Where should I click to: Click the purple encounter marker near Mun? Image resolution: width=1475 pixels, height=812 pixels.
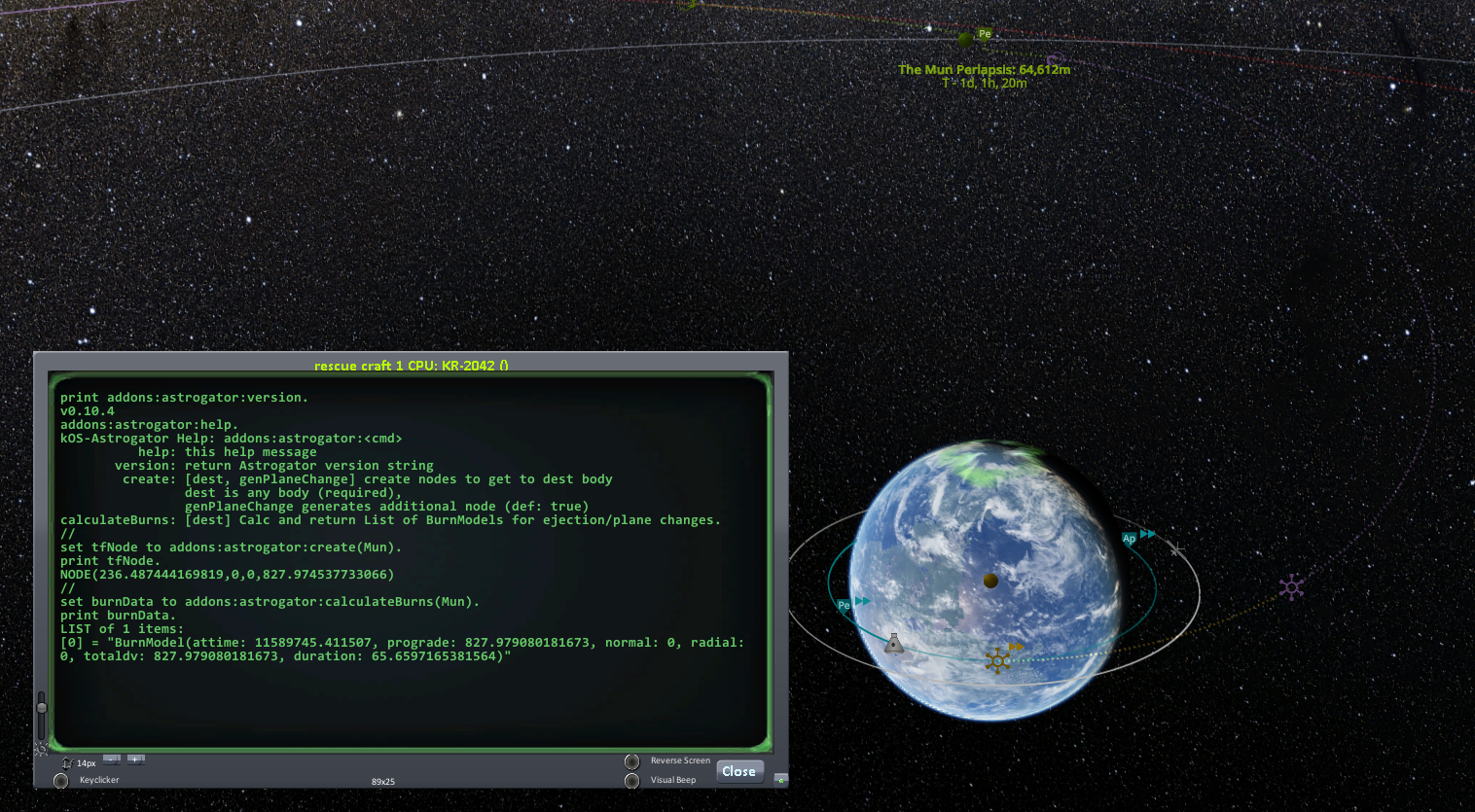click(1055, 58)
